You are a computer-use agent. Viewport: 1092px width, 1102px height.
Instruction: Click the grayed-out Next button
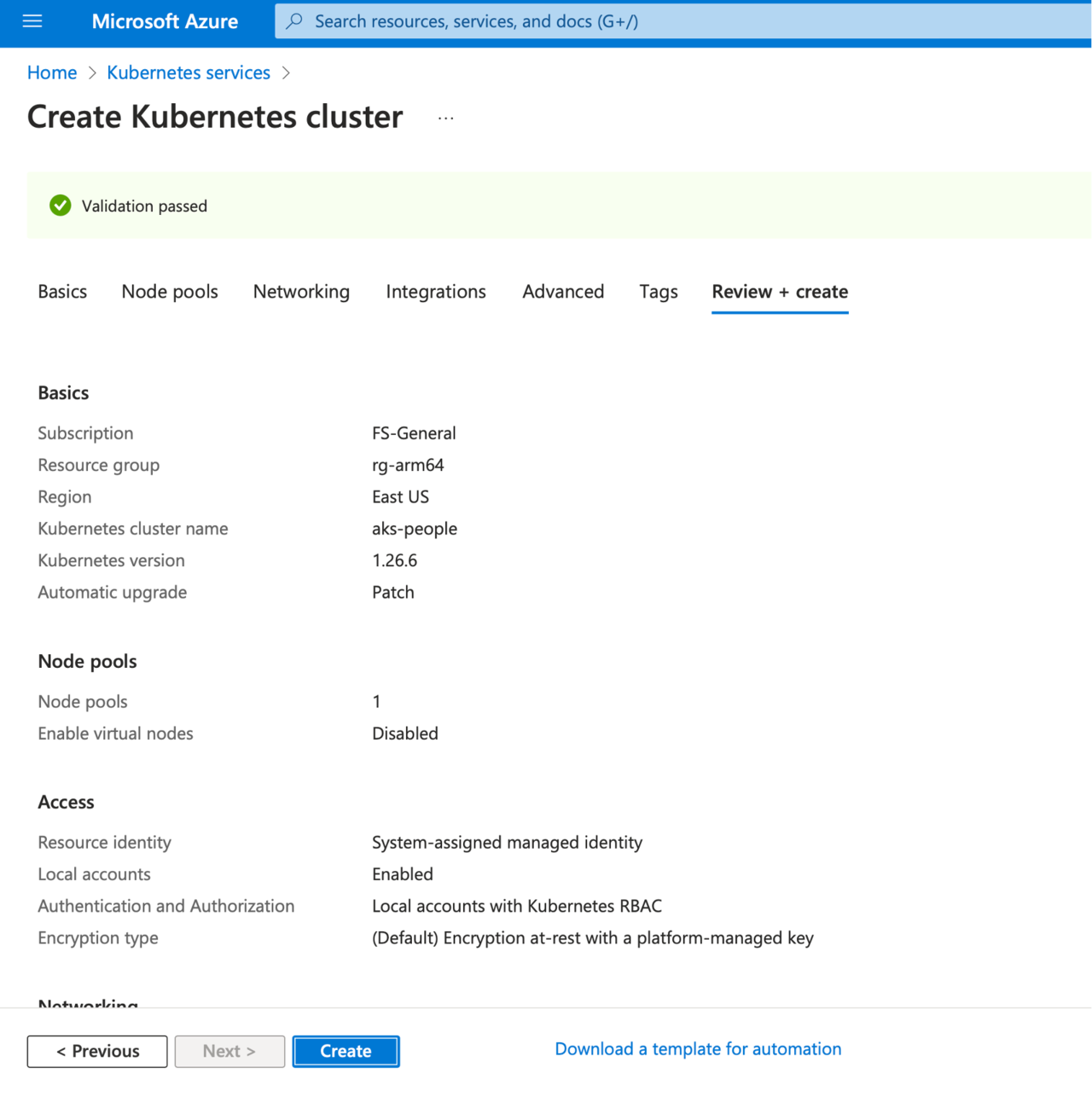229,1052
